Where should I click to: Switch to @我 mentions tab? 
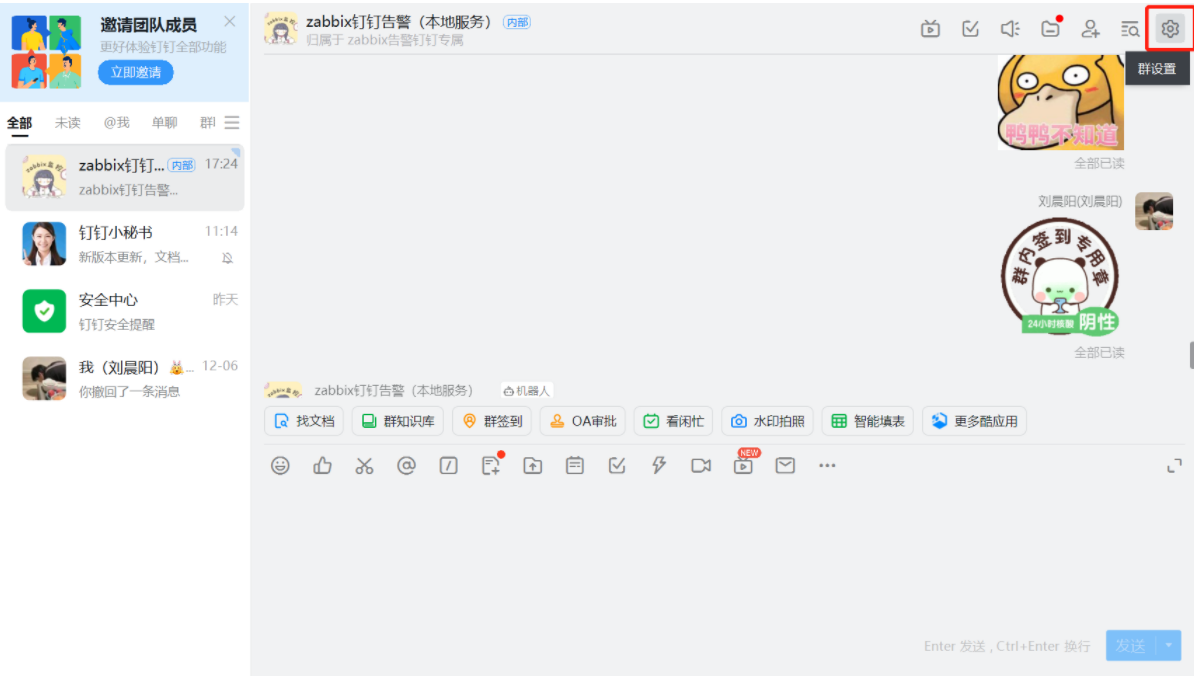(x=117, y=123)
